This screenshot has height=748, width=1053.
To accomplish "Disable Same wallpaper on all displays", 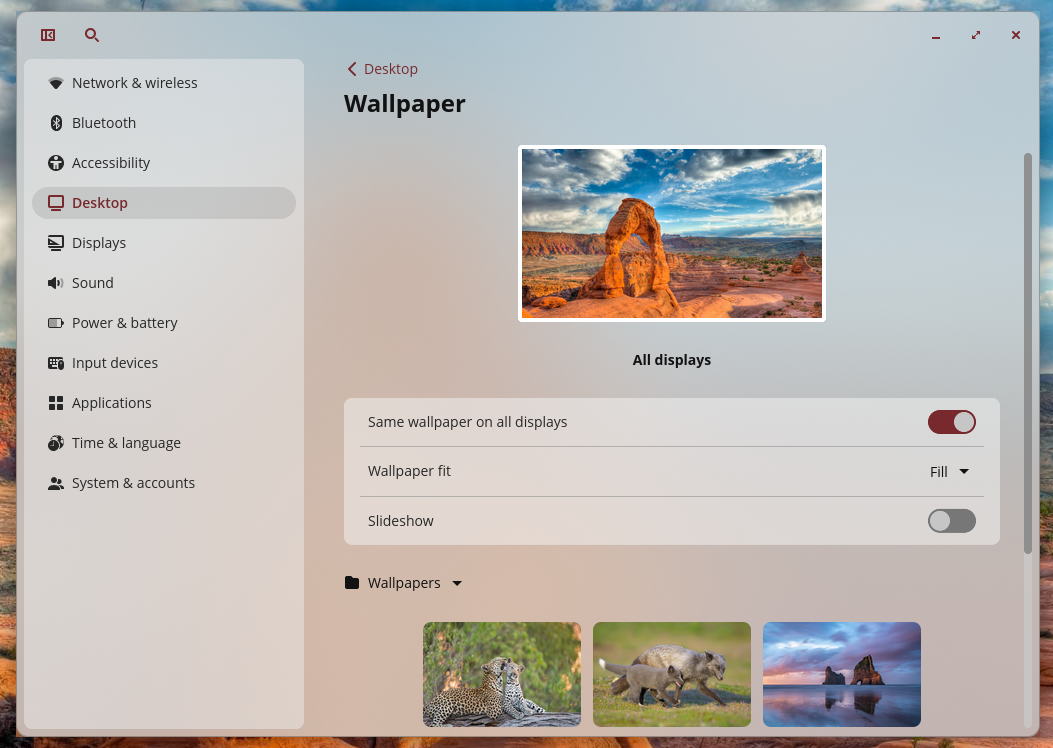I will 951,422.
